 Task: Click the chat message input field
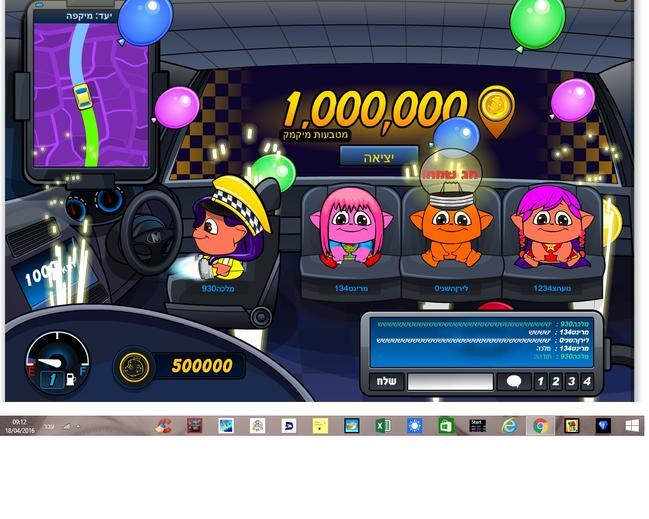tap(449, 382)
